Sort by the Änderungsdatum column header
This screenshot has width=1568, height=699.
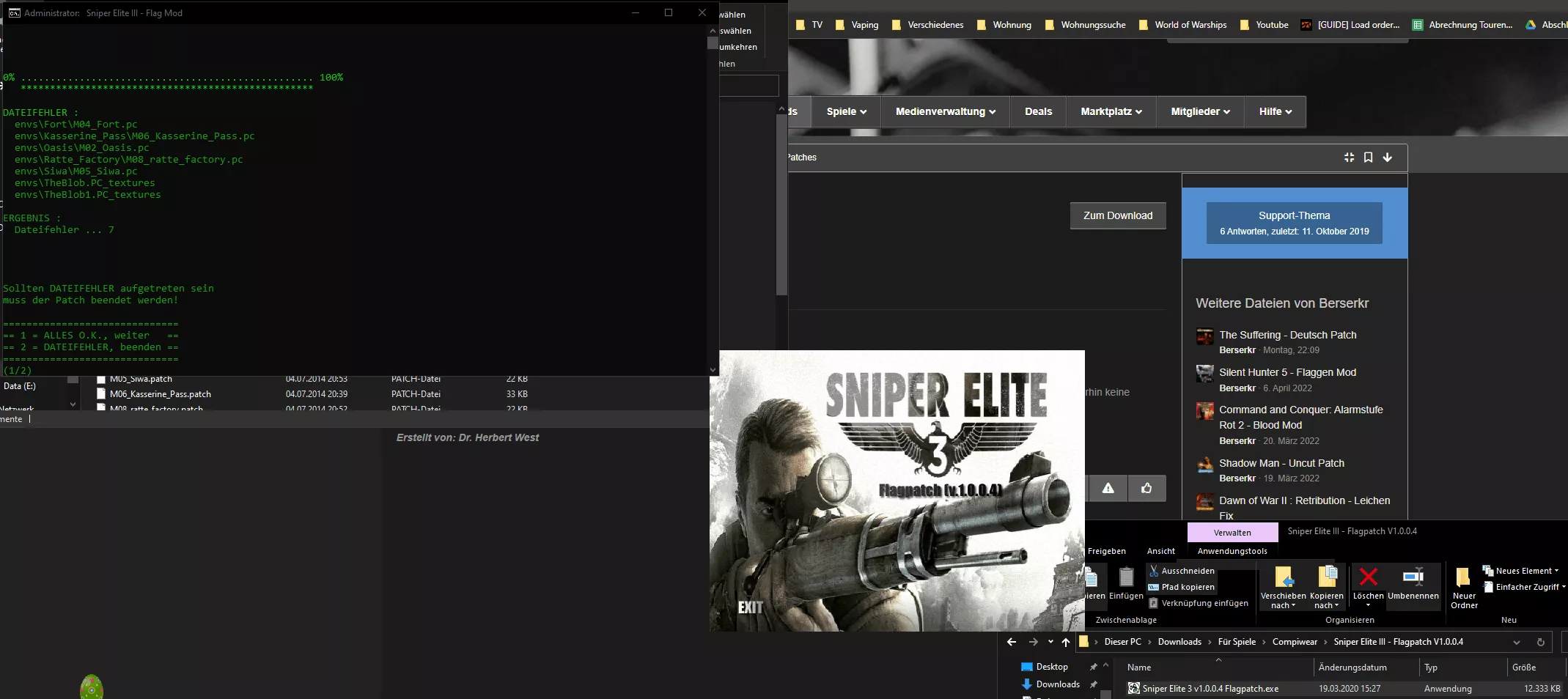click(1352, 667)
